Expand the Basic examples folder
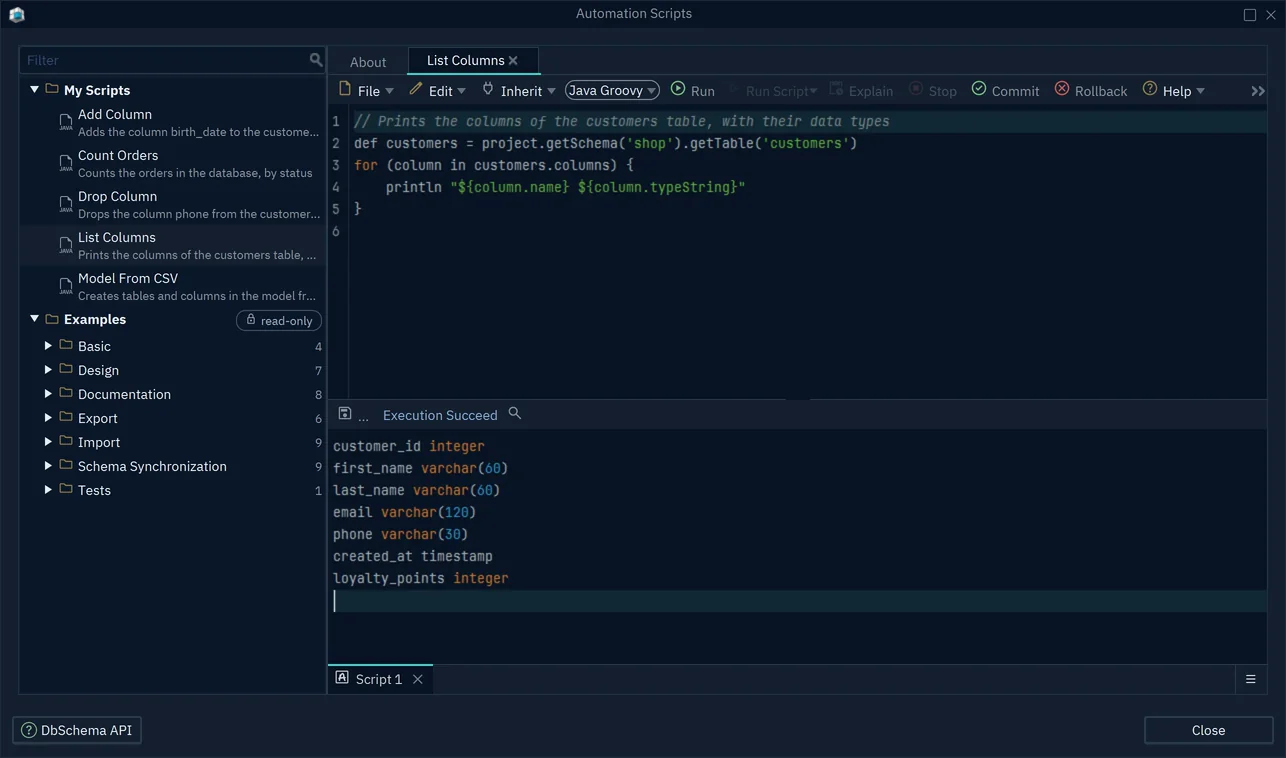This screenshot has height=758, width=1286. (x=48, y=345)
